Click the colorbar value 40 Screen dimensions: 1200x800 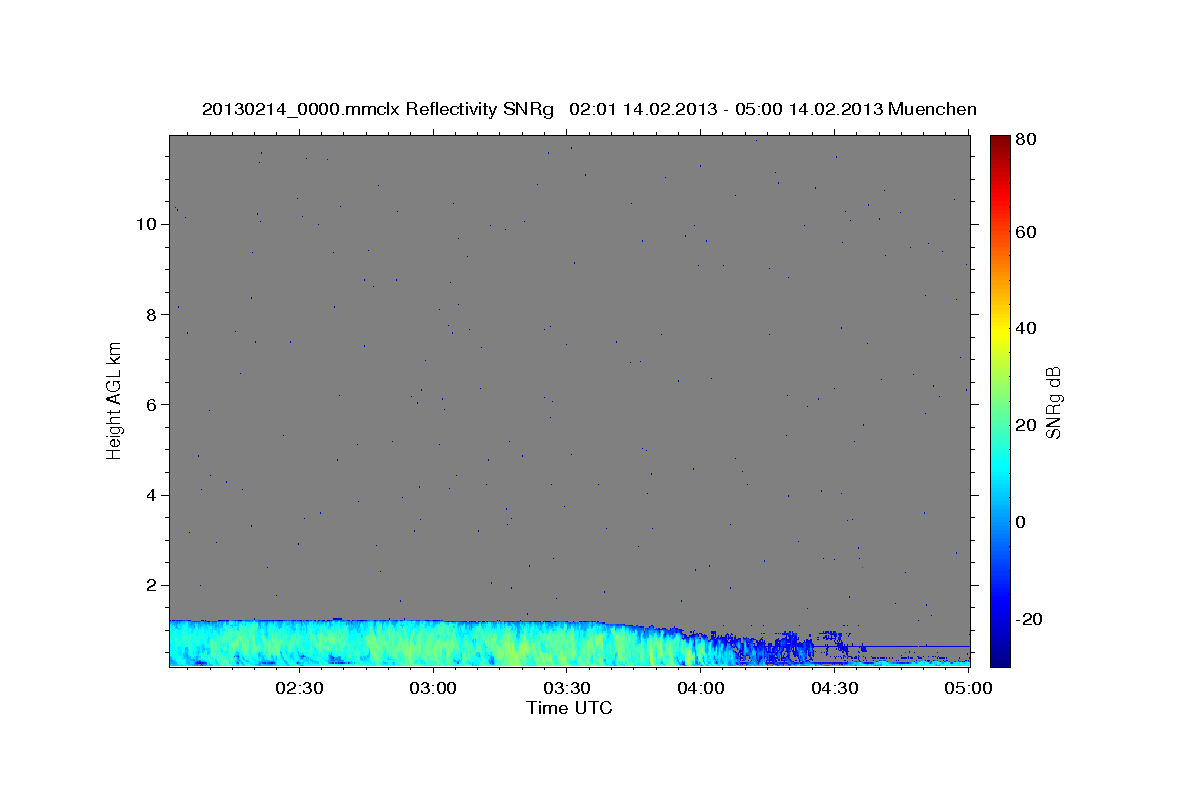click(1028, 328)
